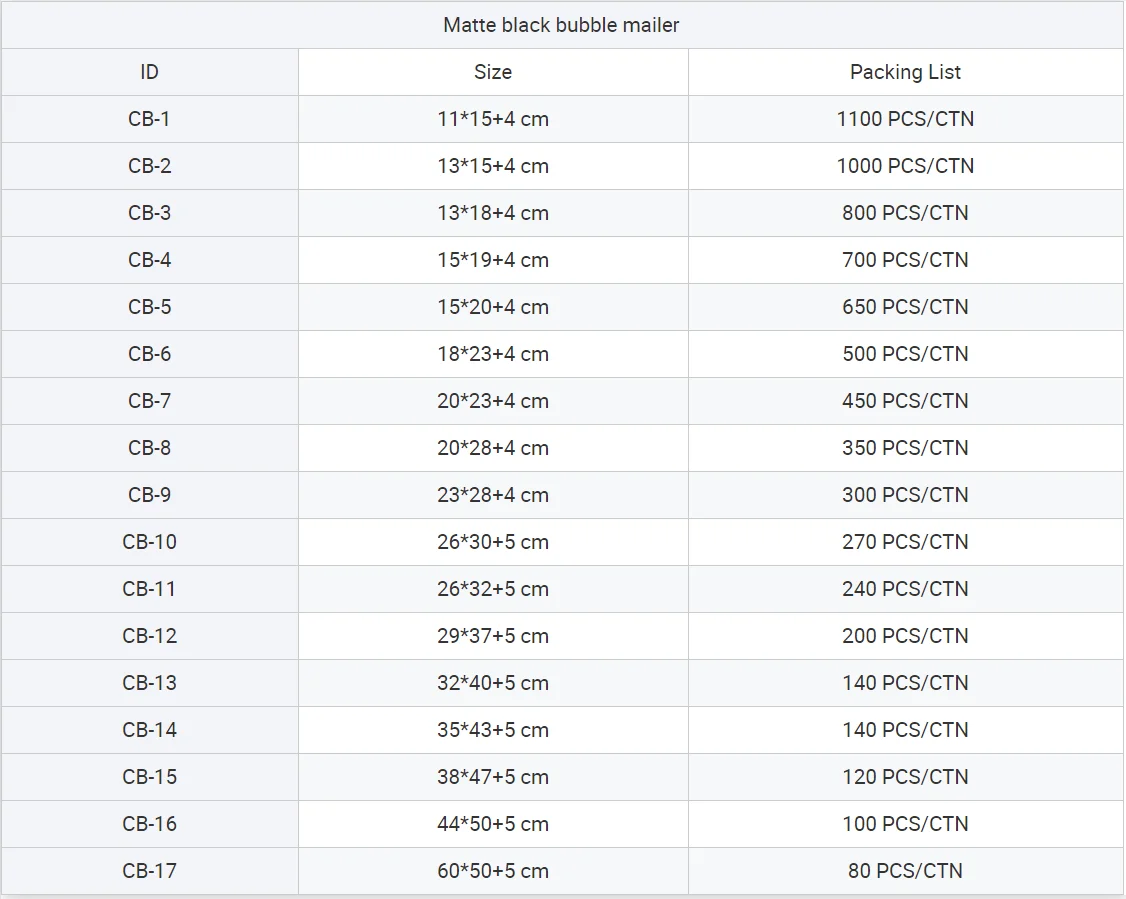Select the CB-17 ID cell
This screenshot has width=1126, height=899.
(149, 871)
